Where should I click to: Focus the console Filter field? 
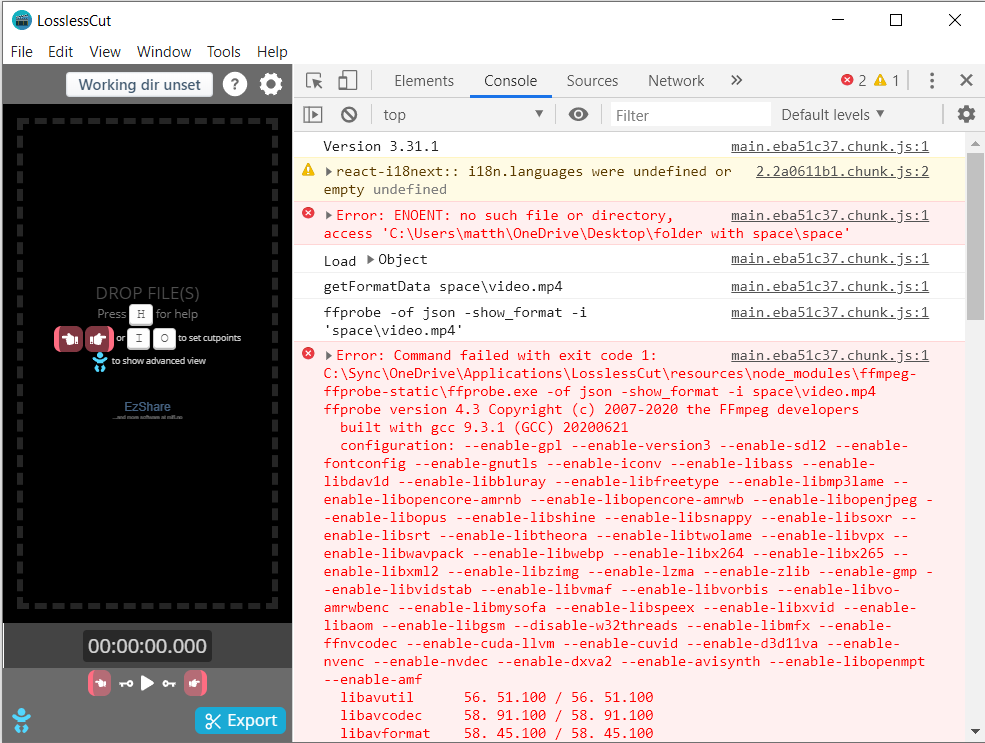(x=690, y=115)
